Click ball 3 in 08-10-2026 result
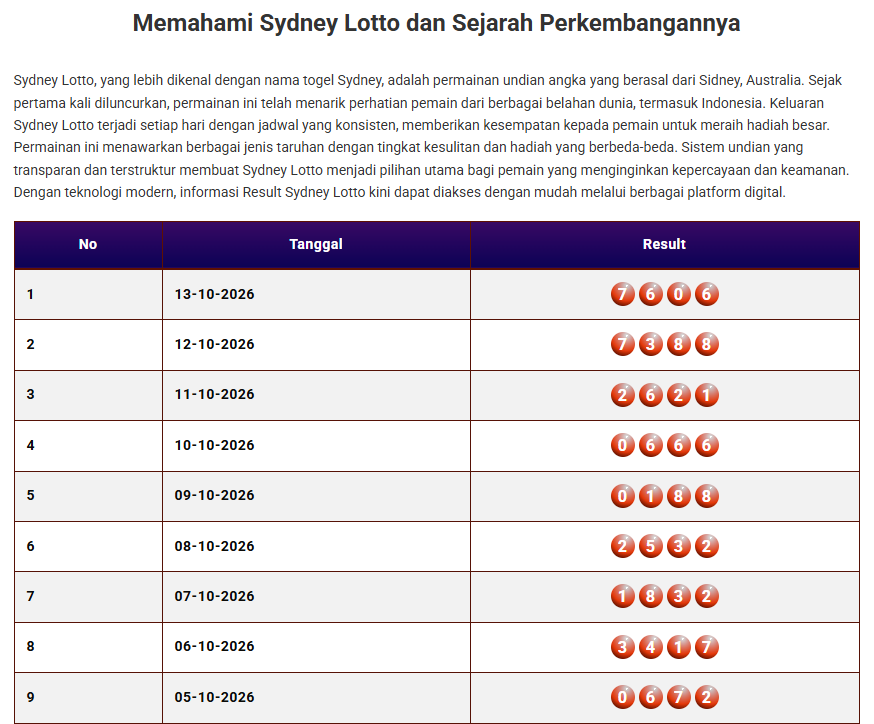Image resolution: width=874 pixels, height=724 pixels. click(x=678, y=546)
